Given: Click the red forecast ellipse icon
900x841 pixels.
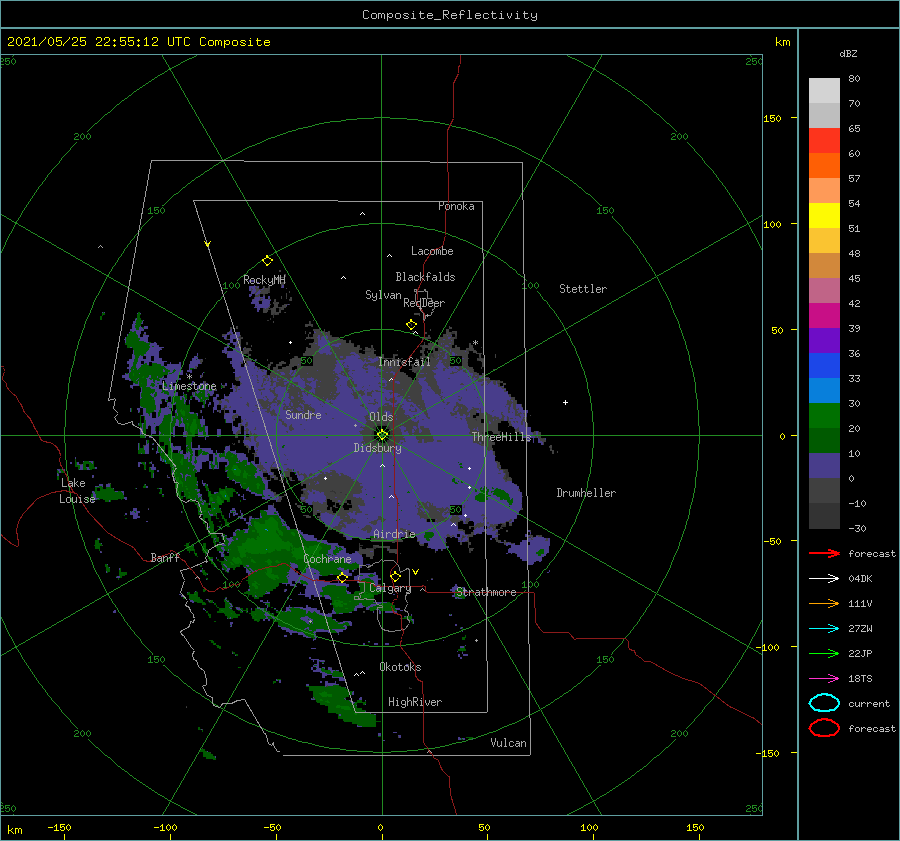Looking at the screenshot, I should (824, 728).
